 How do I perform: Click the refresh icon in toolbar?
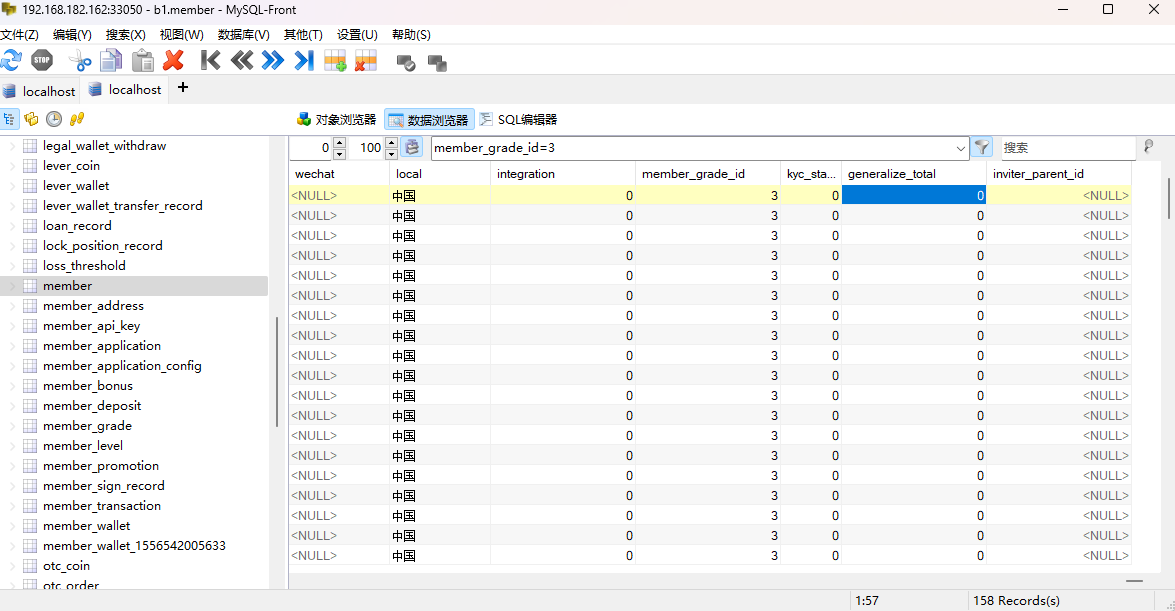11,60
